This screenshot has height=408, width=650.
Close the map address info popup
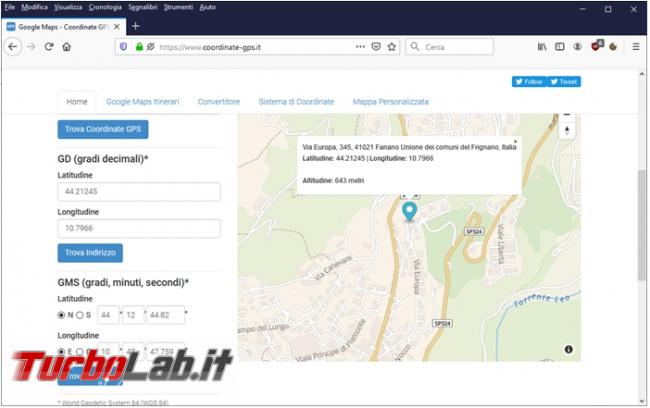(x=515, y=141)
